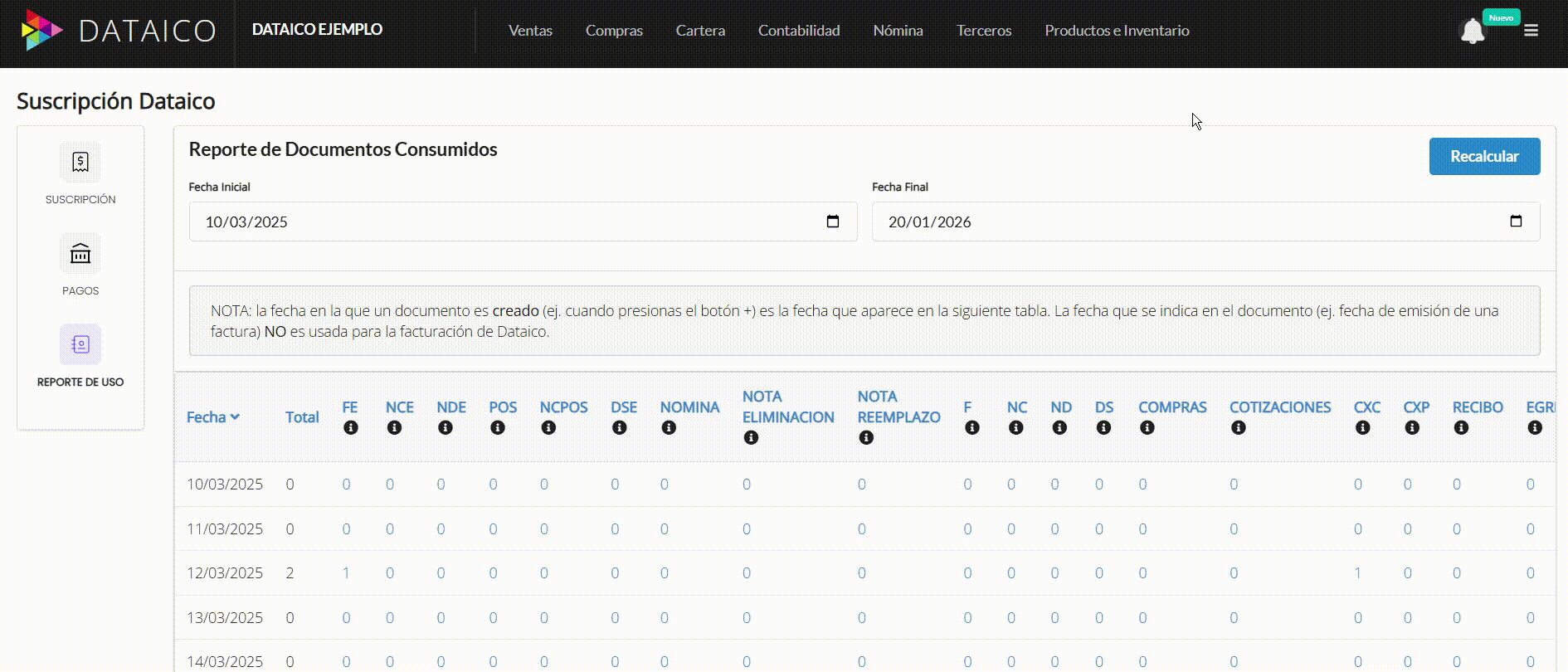This screenshot has height=672, width=1568.
Task: Click the info icon under FE column
Action: tap(351, 428)
